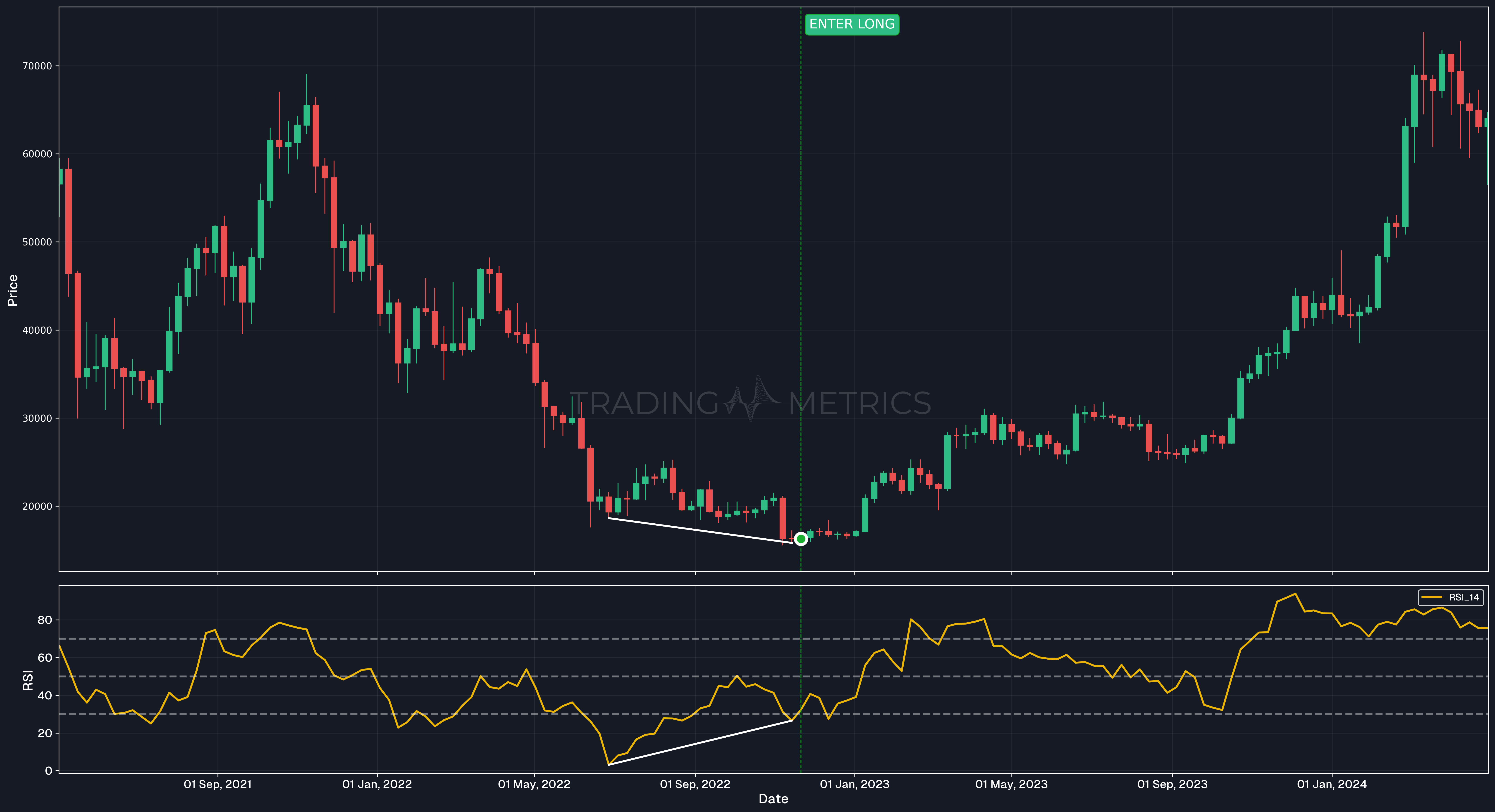Viewport: 1495px width, 812px height.
Task: Click the RSI 40 axis label
Action: (45, 695)
